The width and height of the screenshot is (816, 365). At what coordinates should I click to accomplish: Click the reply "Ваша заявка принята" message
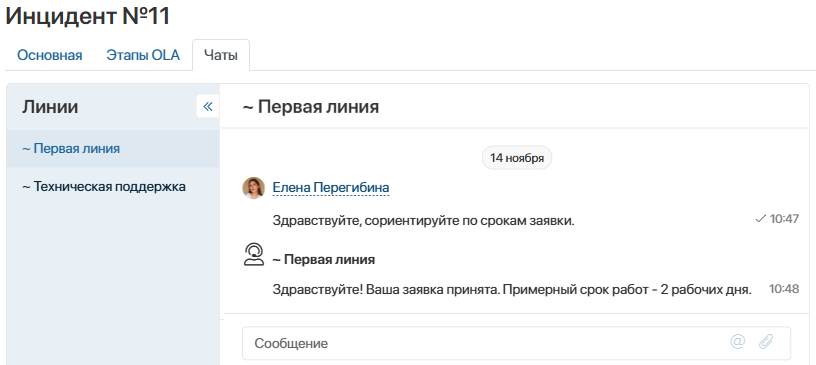[x=512, y=290]
